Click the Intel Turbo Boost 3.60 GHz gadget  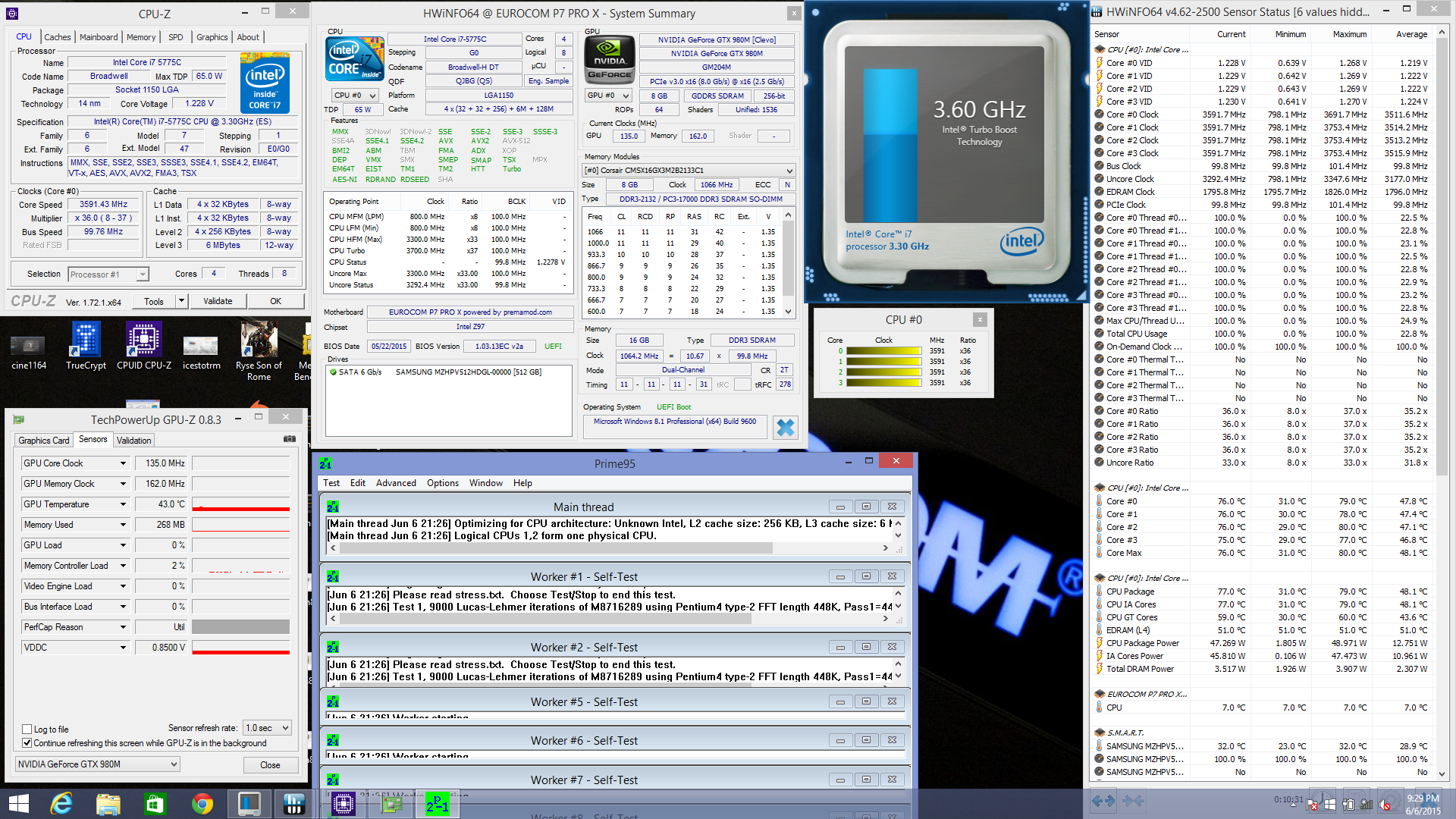945,152
